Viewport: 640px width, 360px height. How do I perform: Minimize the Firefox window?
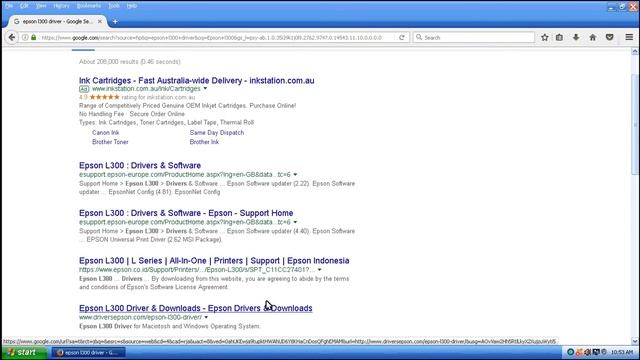[x=611, y=7]
